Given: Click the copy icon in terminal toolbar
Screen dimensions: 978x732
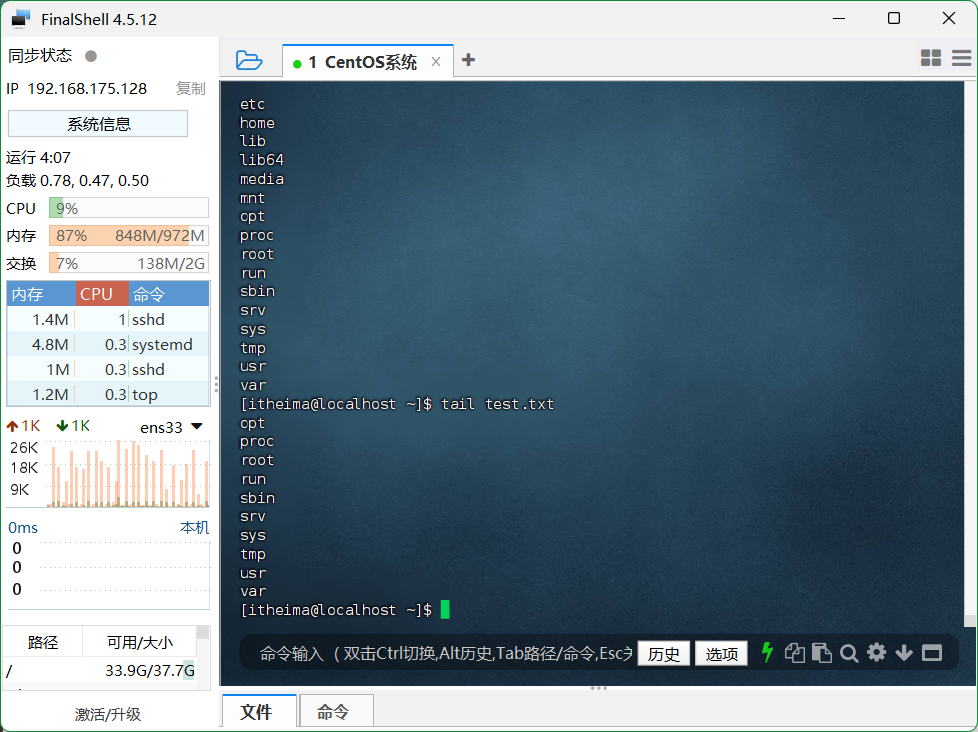Looking at the screenshot, I should pos(795,653).
